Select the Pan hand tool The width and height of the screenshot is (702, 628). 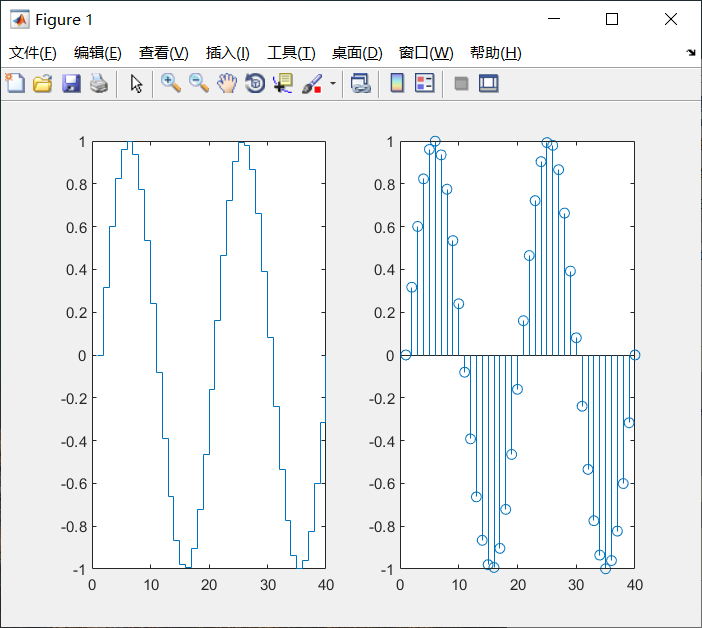(227, 83)
